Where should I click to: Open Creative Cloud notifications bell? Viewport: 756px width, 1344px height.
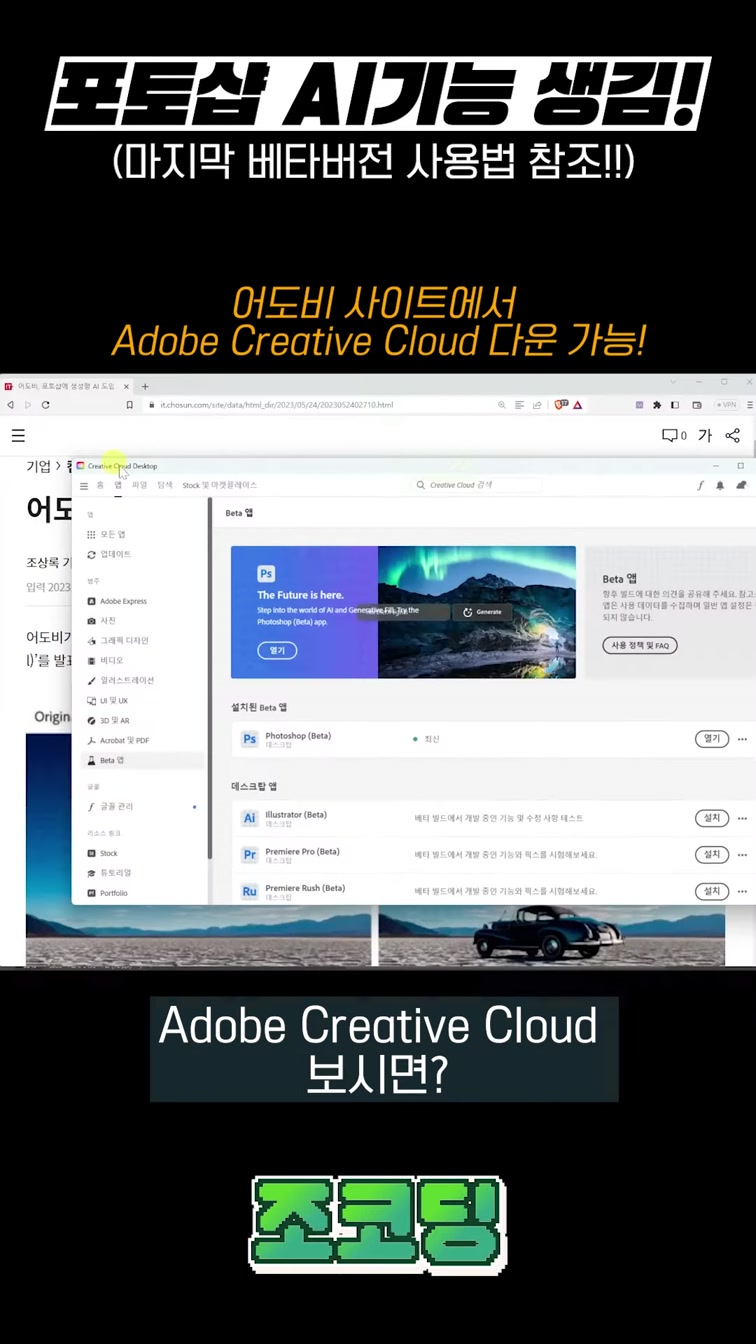pos(720,485)
